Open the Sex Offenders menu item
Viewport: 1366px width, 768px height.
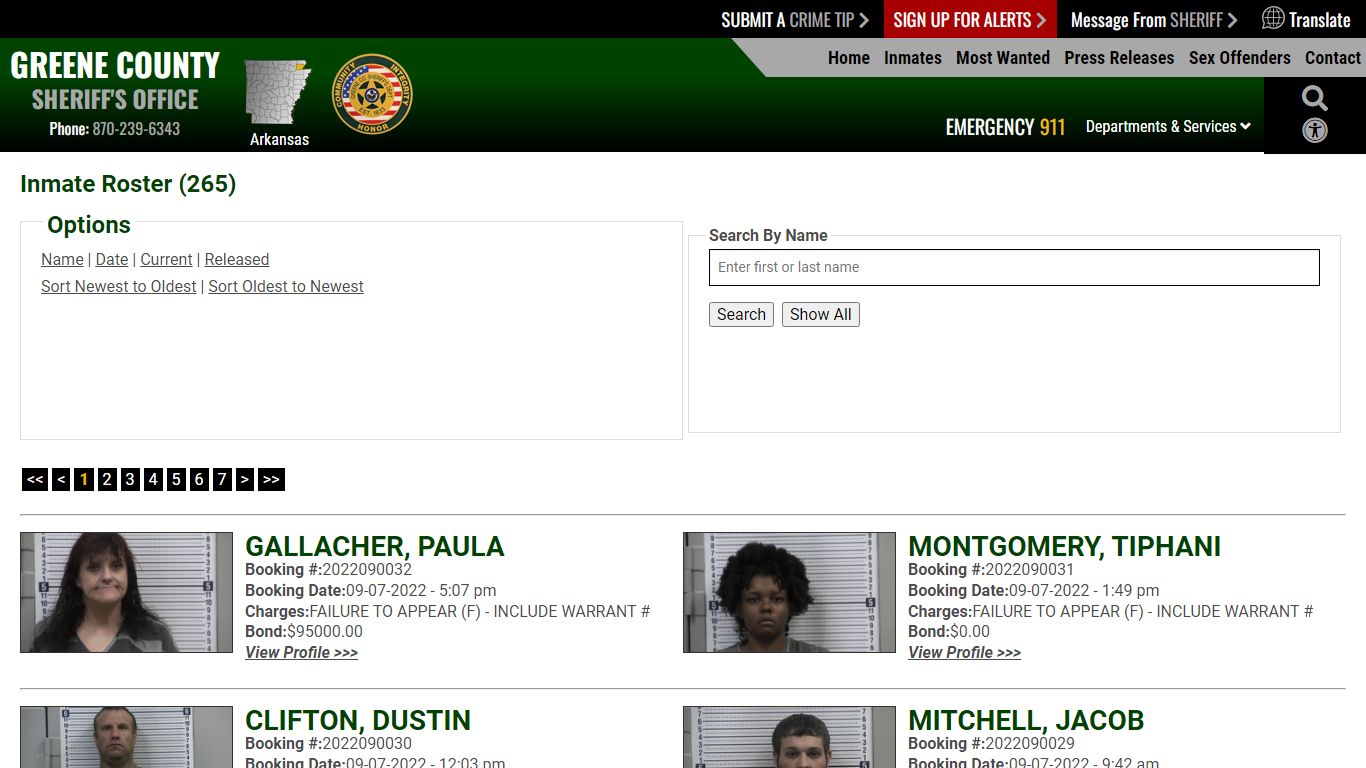(1240, 58)
